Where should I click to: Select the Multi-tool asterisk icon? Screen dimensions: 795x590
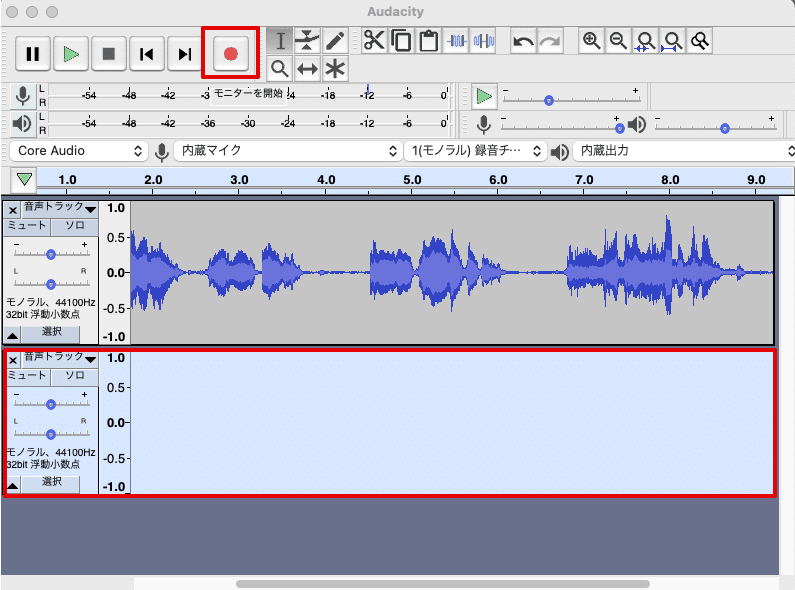coord(335,68)
